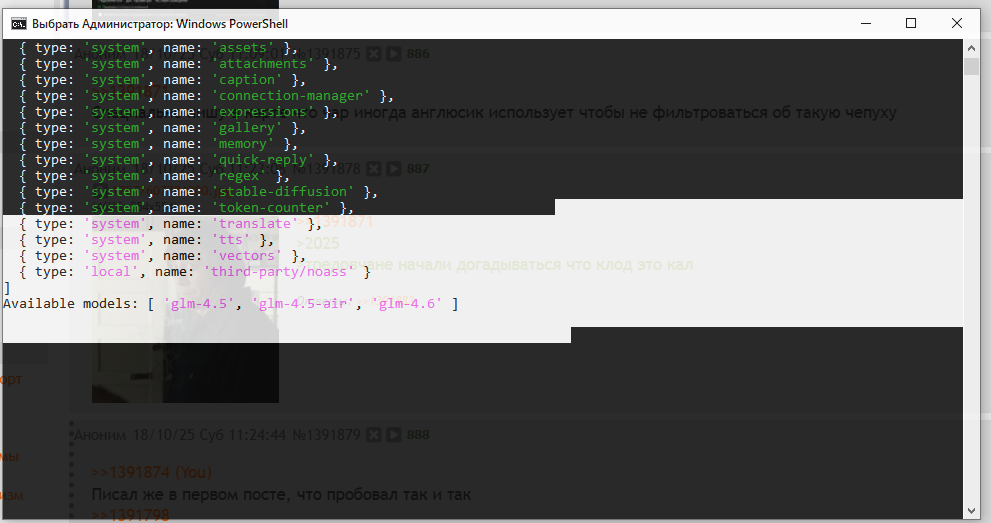Click the 'gallery' extension line

(162, 128)
